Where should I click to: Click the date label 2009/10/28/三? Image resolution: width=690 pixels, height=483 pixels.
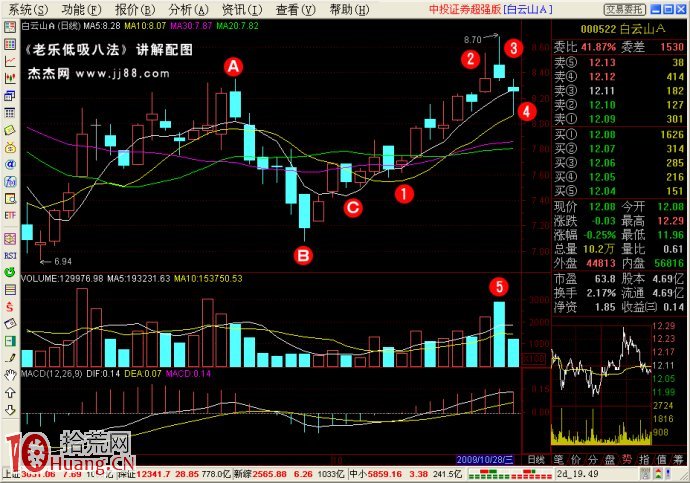[x=484, y=460]
